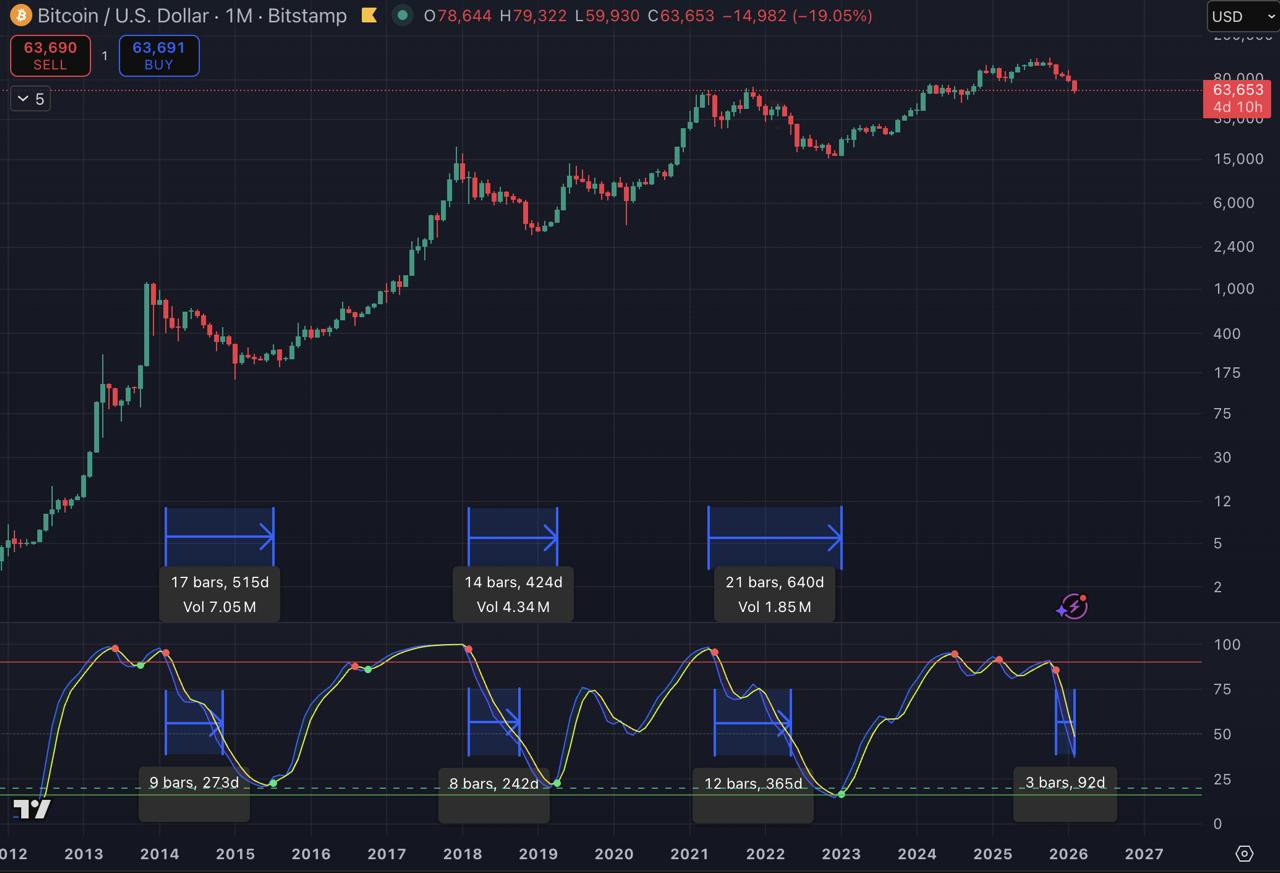This screenshot has height=873, width=1280.
Task: Click the green market status dot
Action: (x=402, y=16)
